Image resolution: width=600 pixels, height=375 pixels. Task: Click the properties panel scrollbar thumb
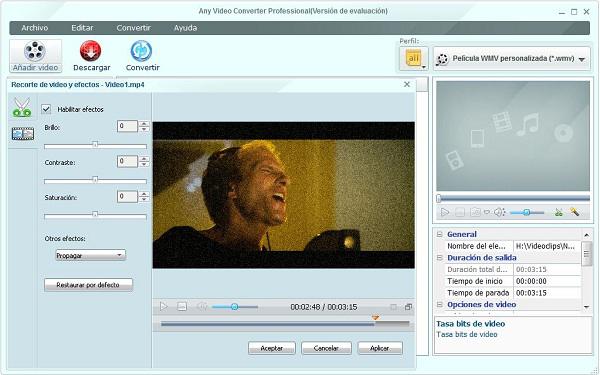[x=586, y=253]
